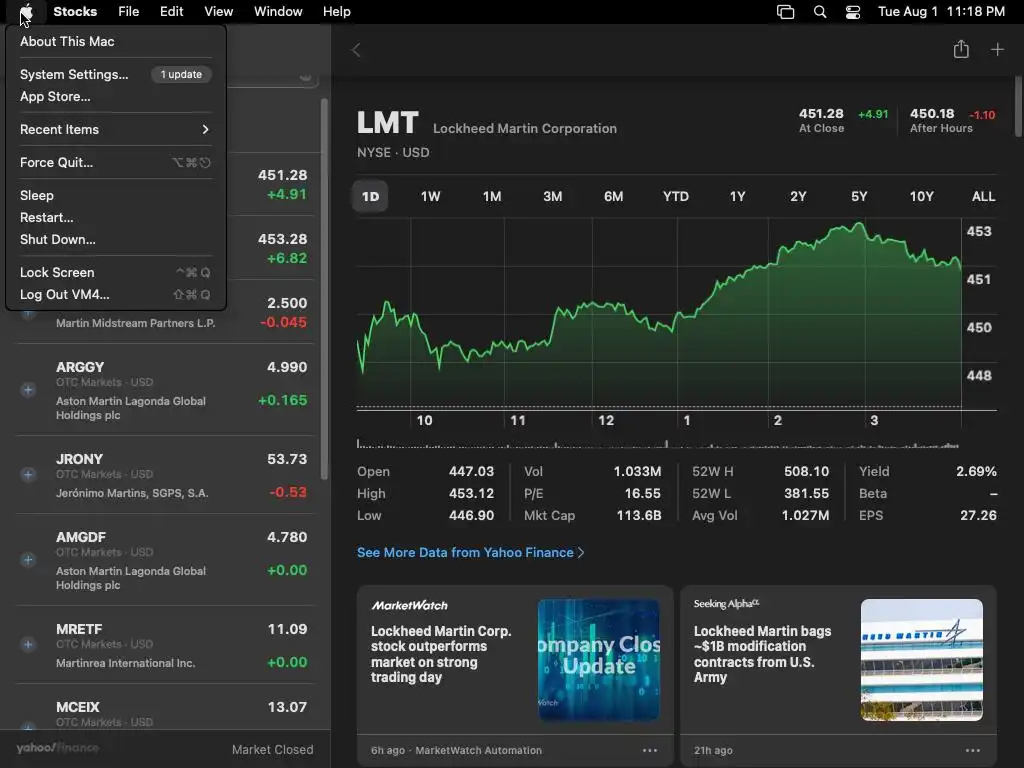Image resolution: width=1024 pixels, height=768 pixels.
Task: Open App Store from Apple menu
Action: (x=115, y=97)
